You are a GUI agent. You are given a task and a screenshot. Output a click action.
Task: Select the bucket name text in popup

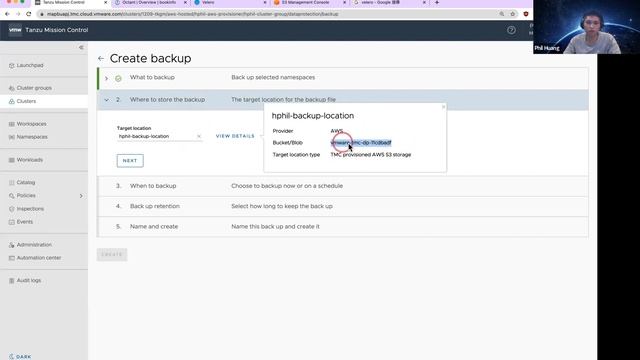coord(361,142)
